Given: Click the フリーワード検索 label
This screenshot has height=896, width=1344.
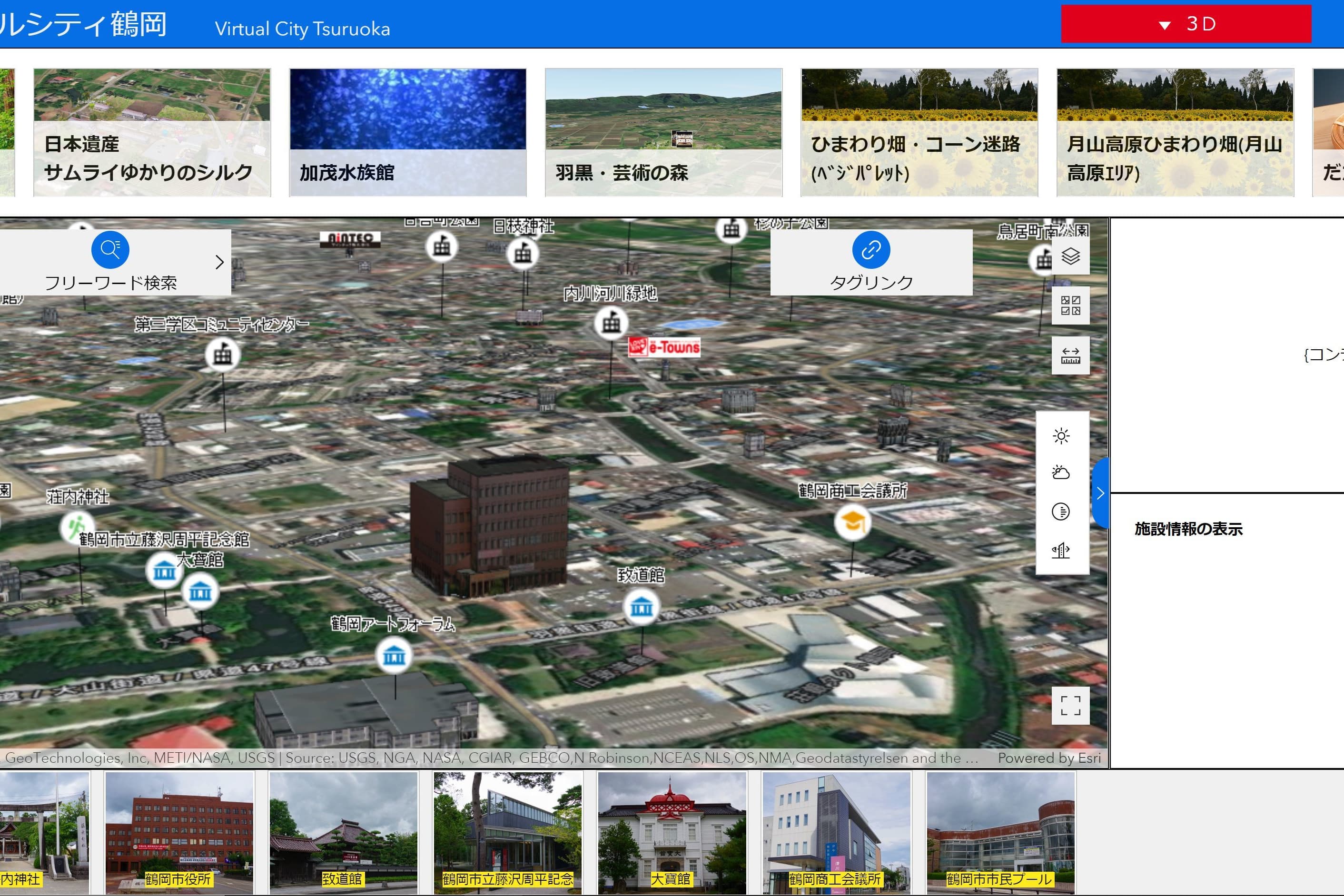Looking at the screenshot, I should 111,282.
